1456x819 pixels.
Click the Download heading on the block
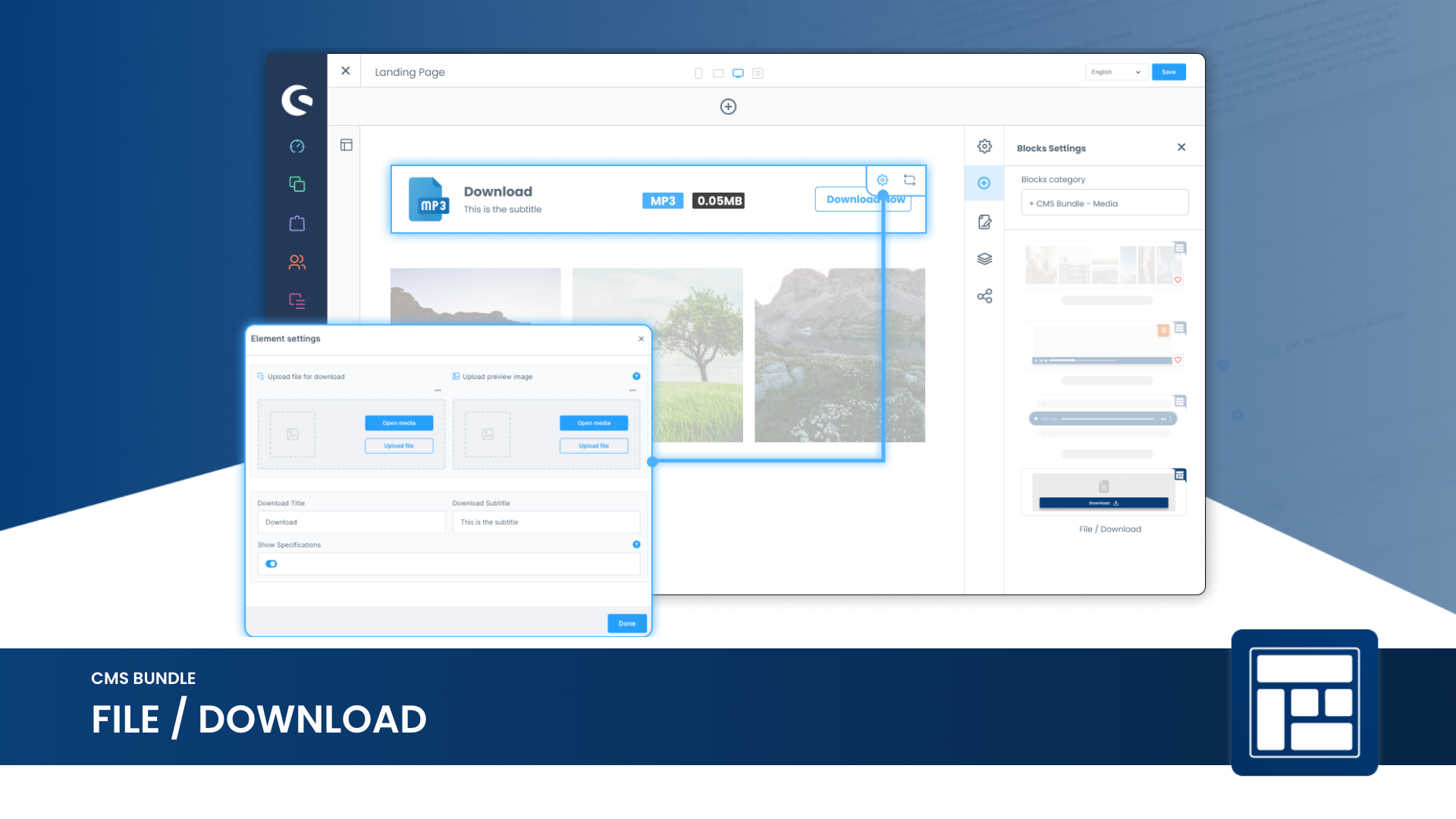498,192
